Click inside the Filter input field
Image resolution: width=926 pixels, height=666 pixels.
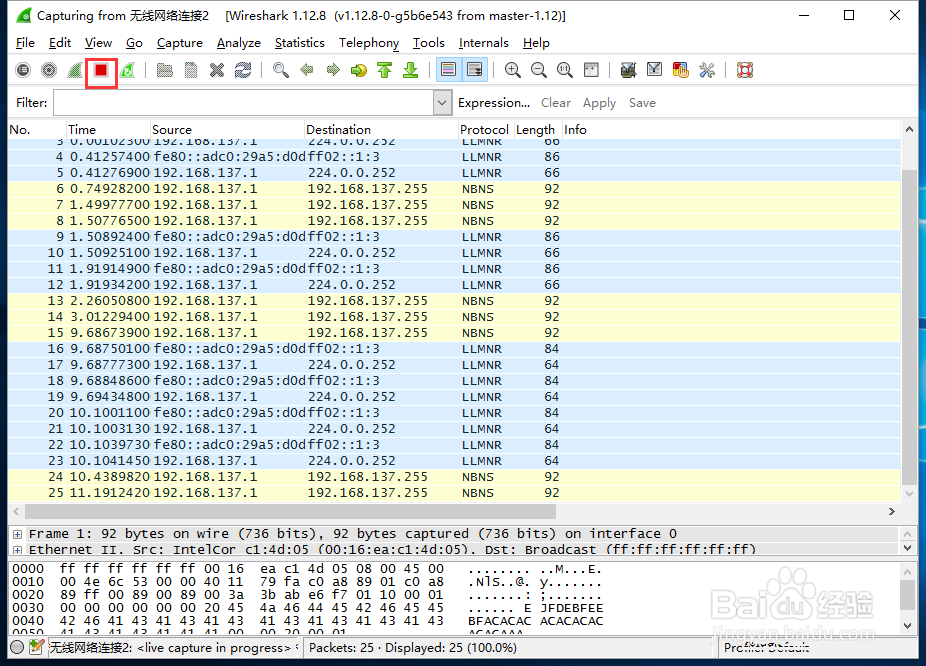pos(243,103)
